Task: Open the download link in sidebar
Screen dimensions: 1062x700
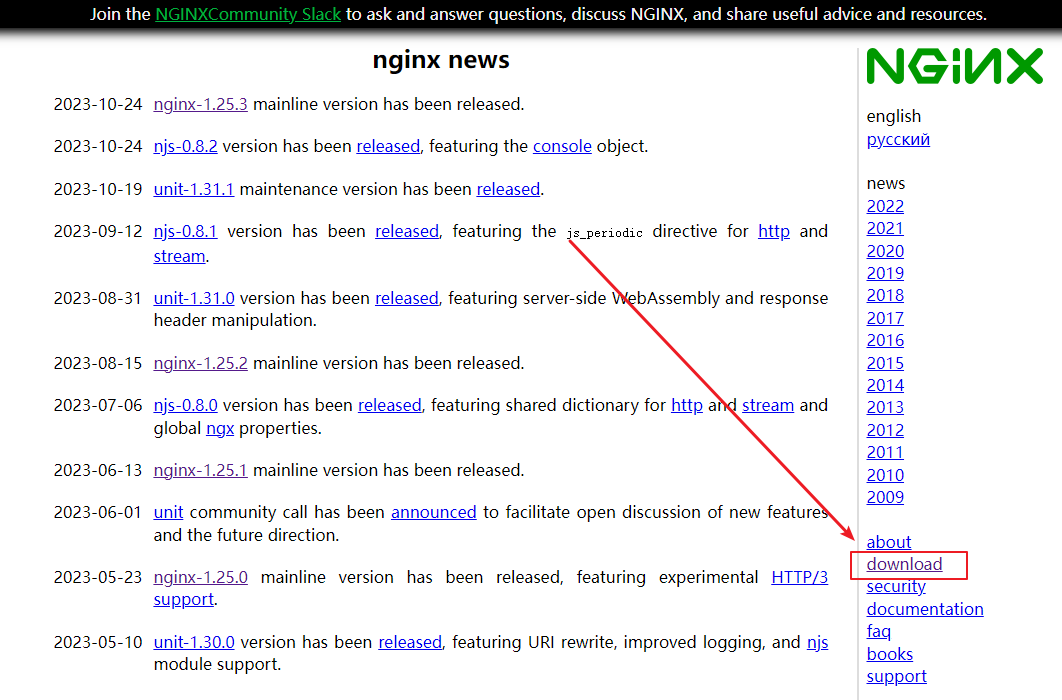Action: pyautogui.click(x=904, y=565)
